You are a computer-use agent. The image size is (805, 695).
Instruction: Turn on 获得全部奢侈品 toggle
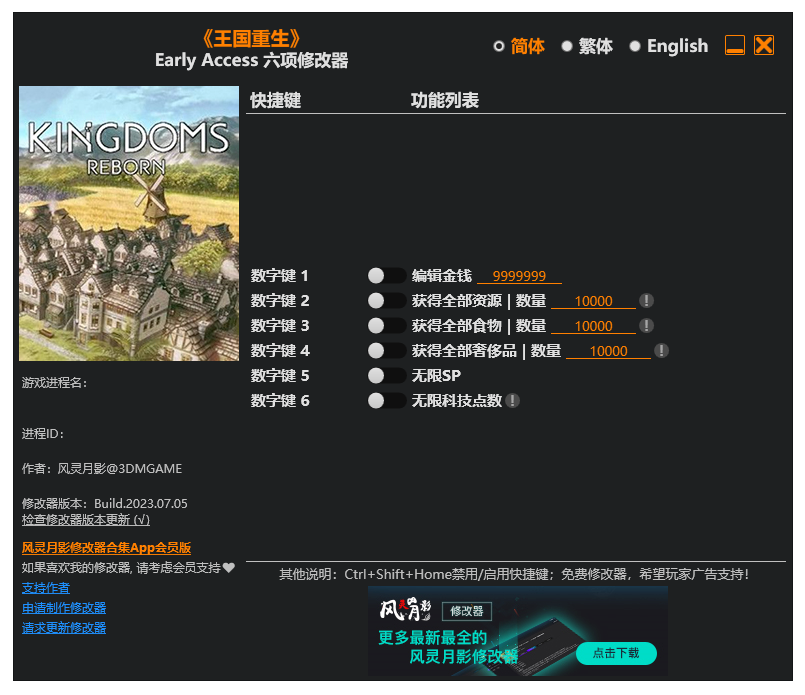pyautogui.click(x=387, y=351)
